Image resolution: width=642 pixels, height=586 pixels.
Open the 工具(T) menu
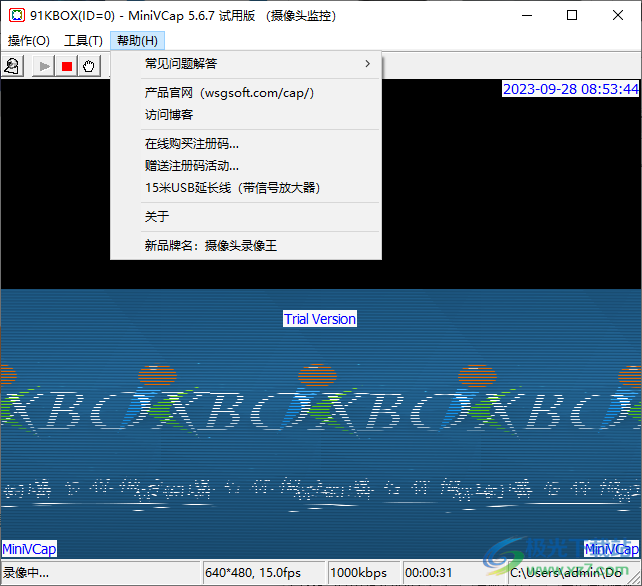point(84,41)
